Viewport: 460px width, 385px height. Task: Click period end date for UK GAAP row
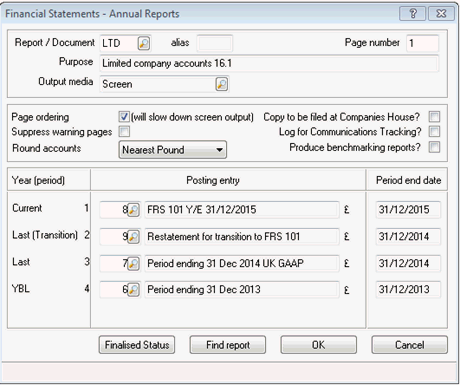[408, 263]
